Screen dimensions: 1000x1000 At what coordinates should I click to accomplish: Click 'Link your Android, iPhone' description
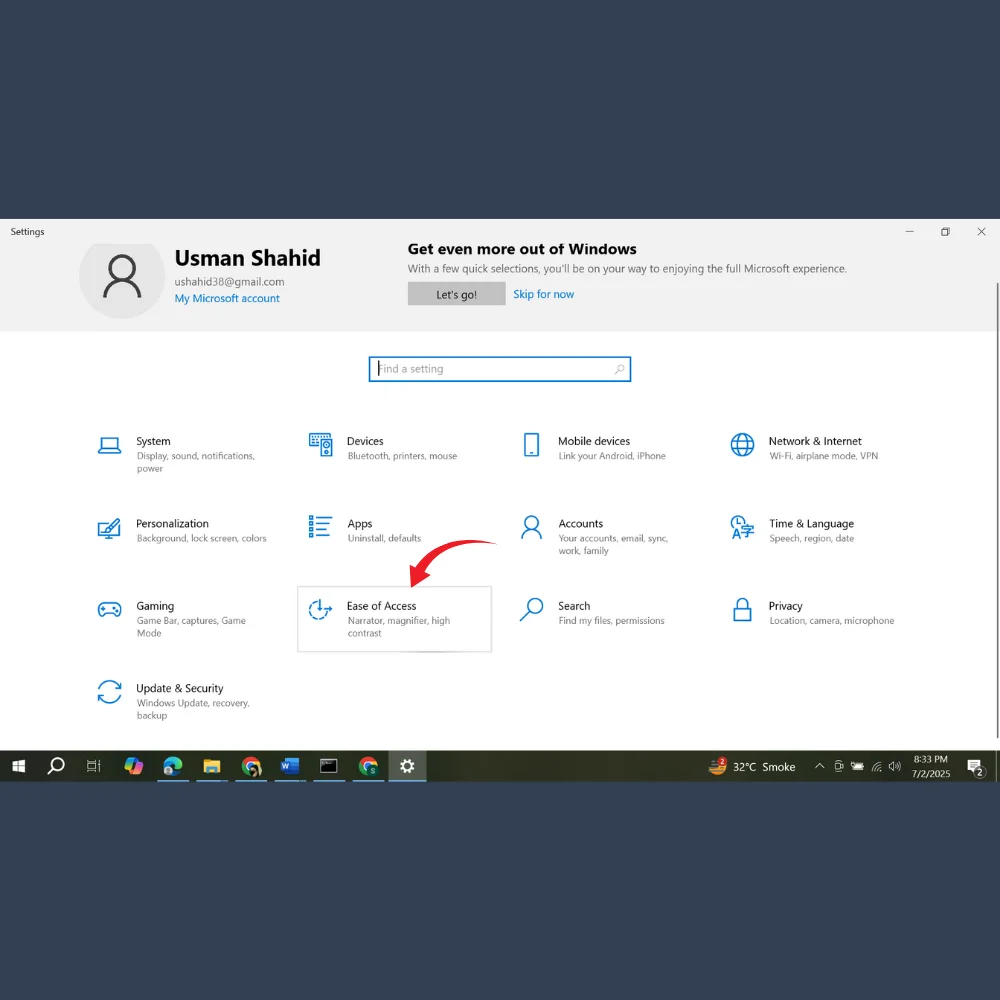point(612,456)
